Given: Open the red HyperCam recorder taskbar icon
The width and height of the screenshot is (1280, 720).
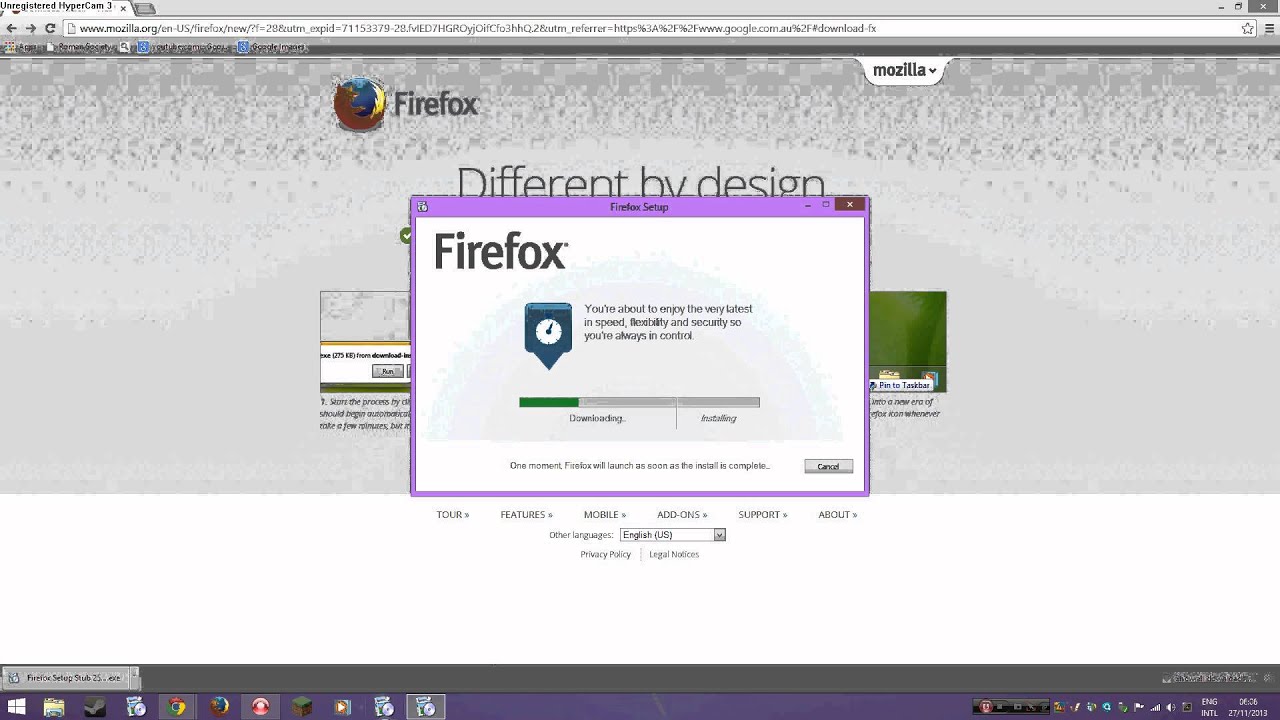Looking at the screenshot, I should pyautogui.click(x=260, y=707).
